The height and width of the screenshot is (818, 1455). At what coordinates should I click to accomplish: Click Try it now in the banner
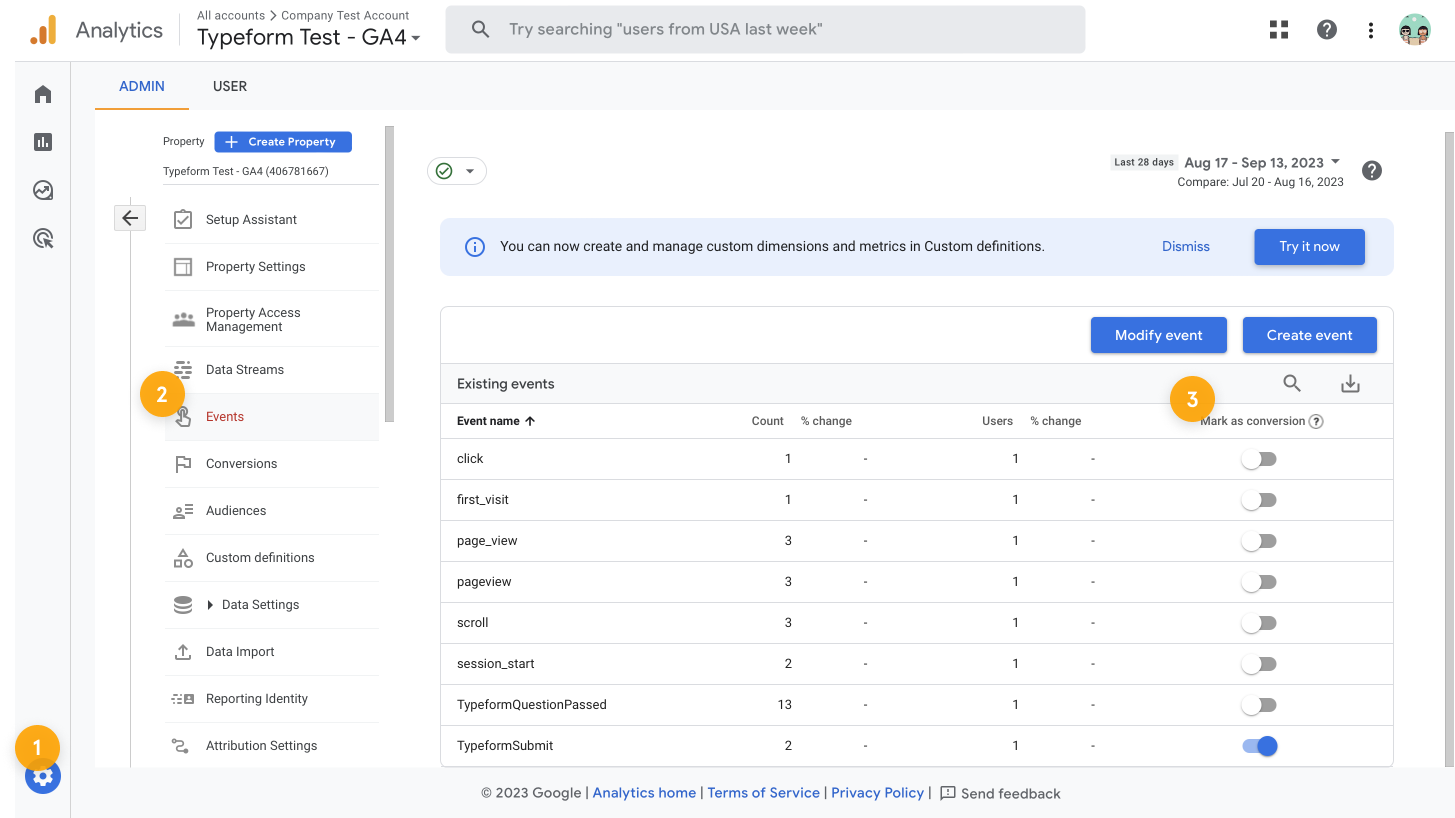[1310, 246]
